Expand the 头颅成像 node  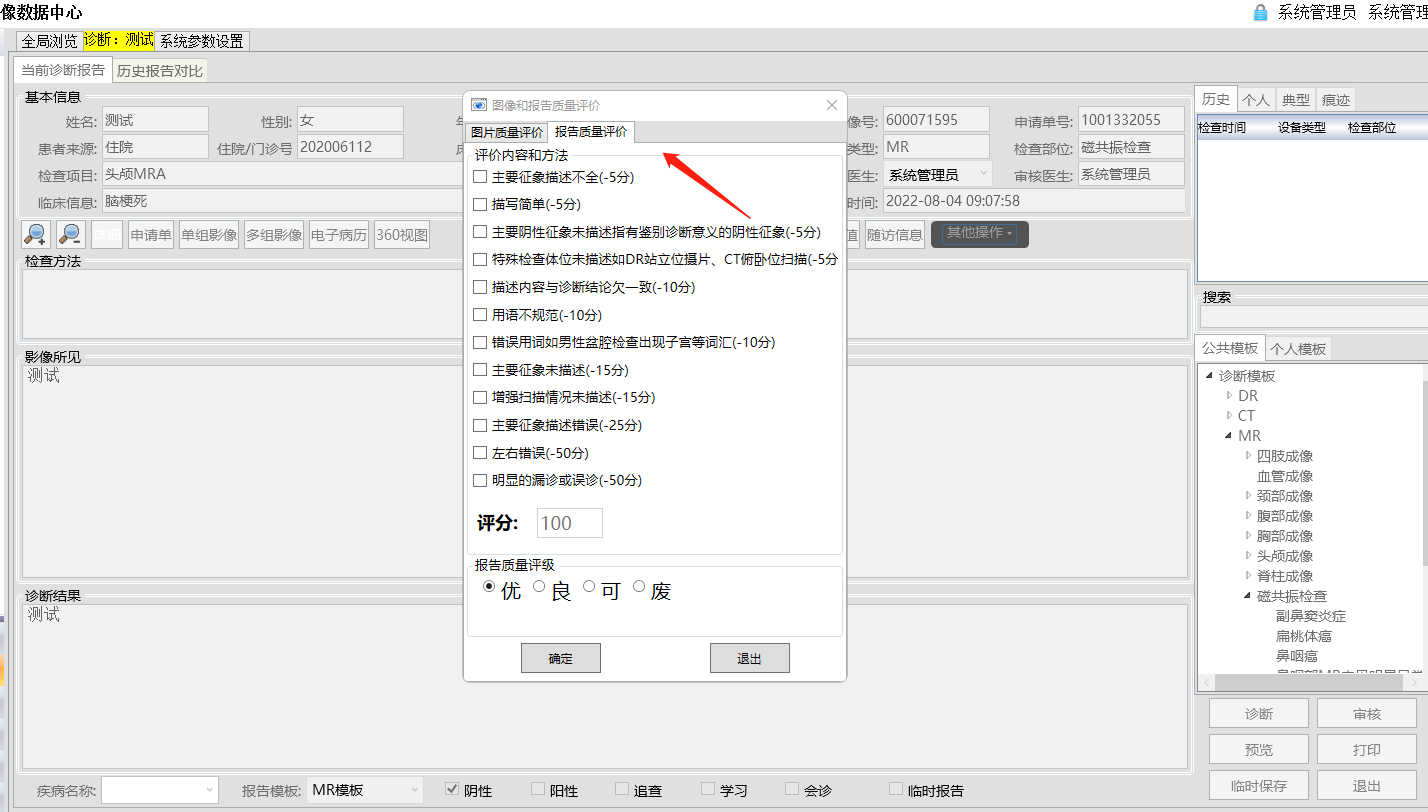coord(1248,556)
